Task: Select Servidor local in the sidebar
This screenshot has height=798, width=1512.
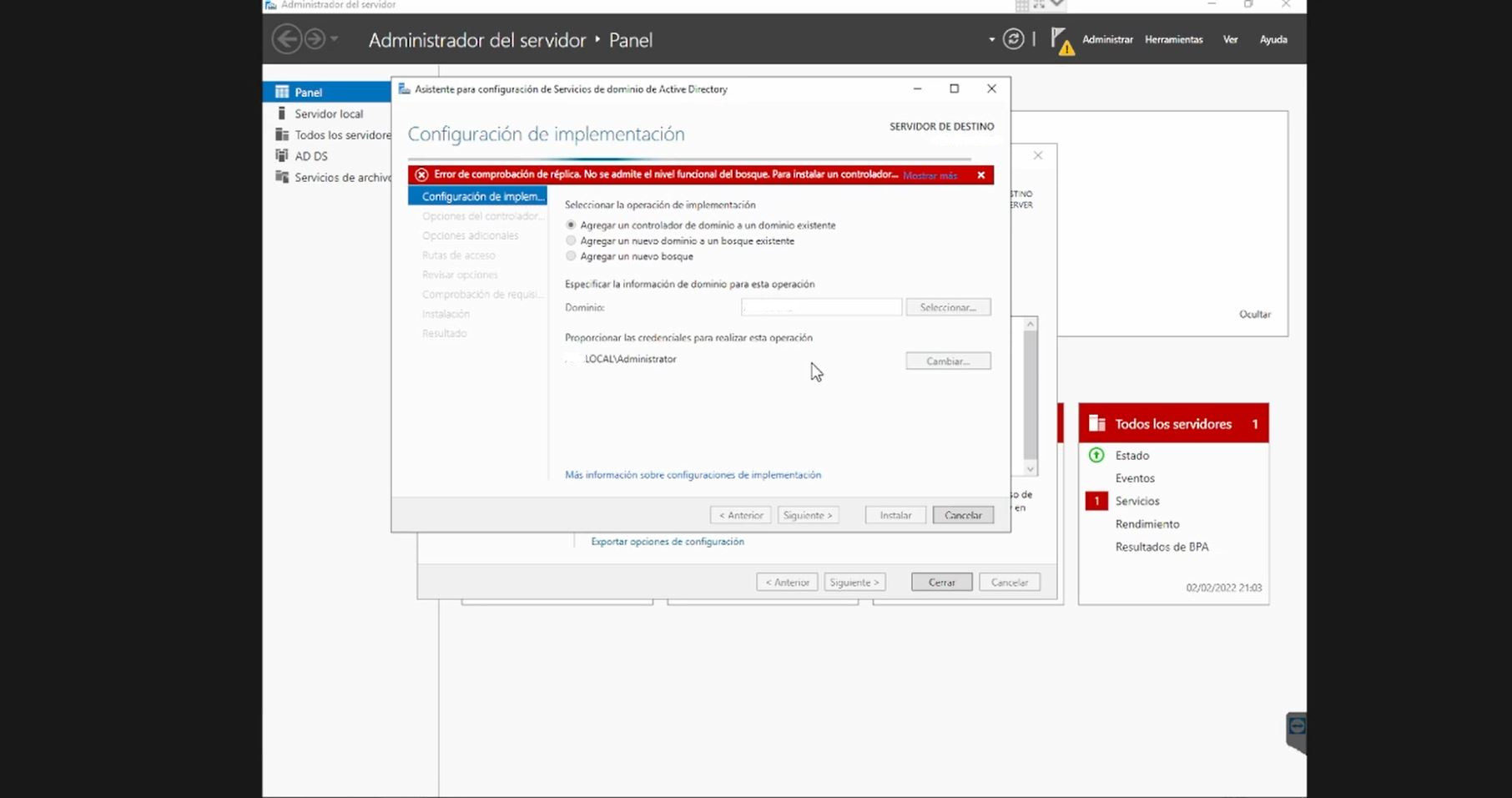Action: pos(328,114)
